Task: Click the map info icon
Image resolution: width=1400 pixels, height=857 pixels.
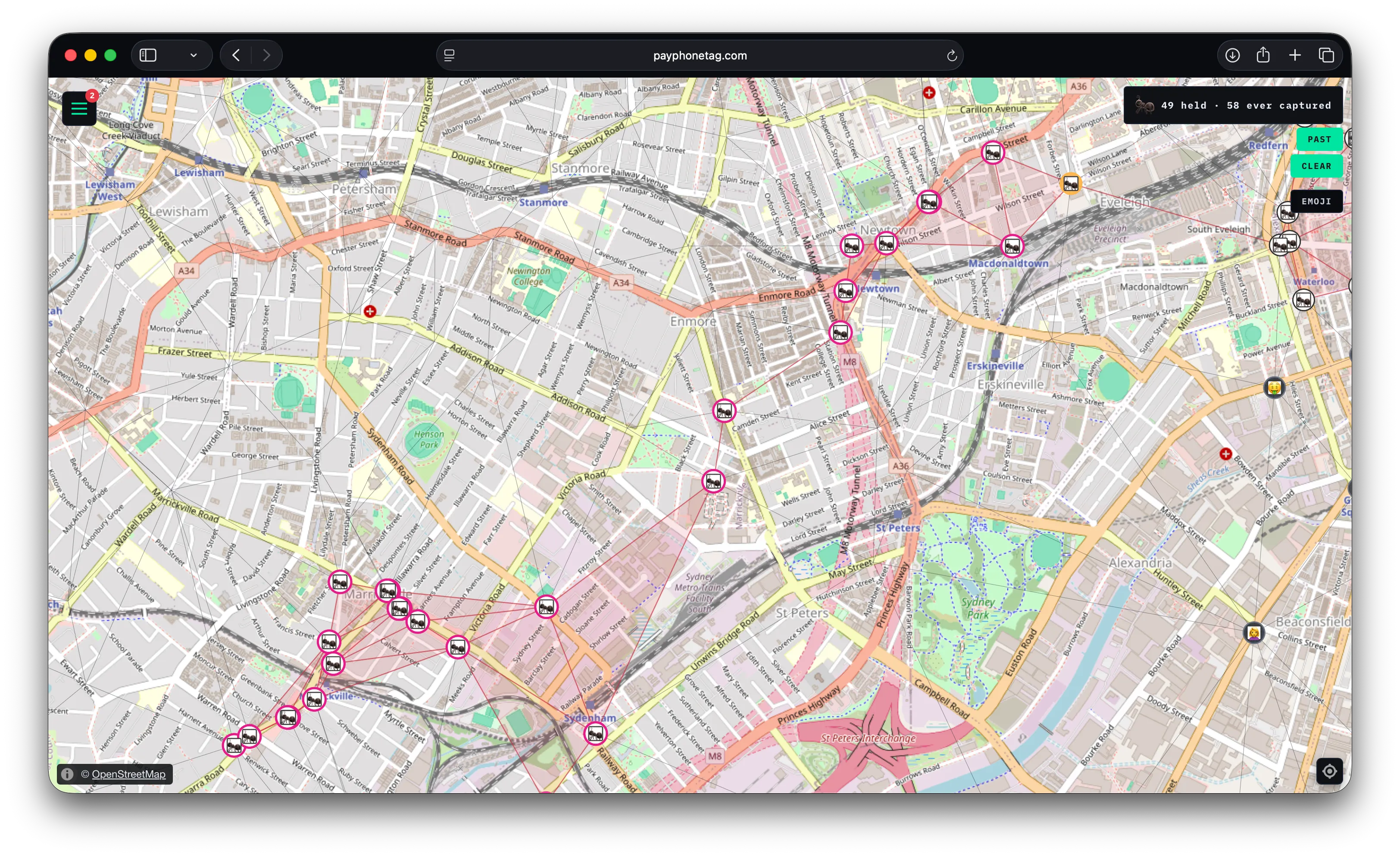Action: (x=67, y=774)
